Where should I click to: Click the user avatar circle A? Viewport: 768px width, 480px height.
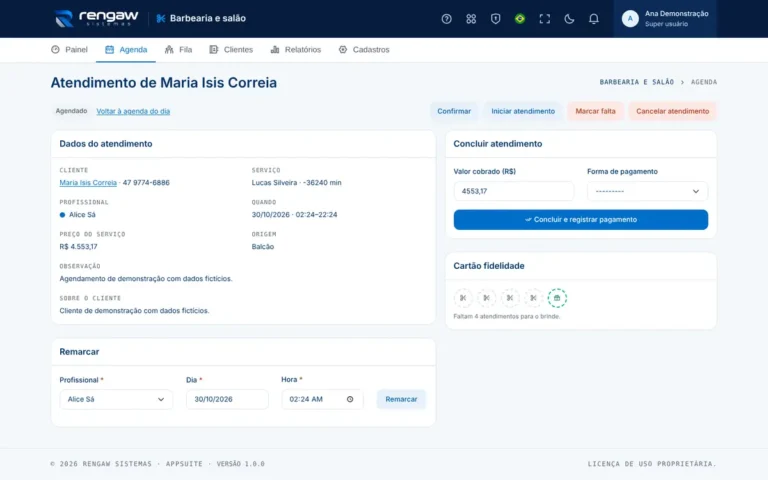tap(630, 19)
